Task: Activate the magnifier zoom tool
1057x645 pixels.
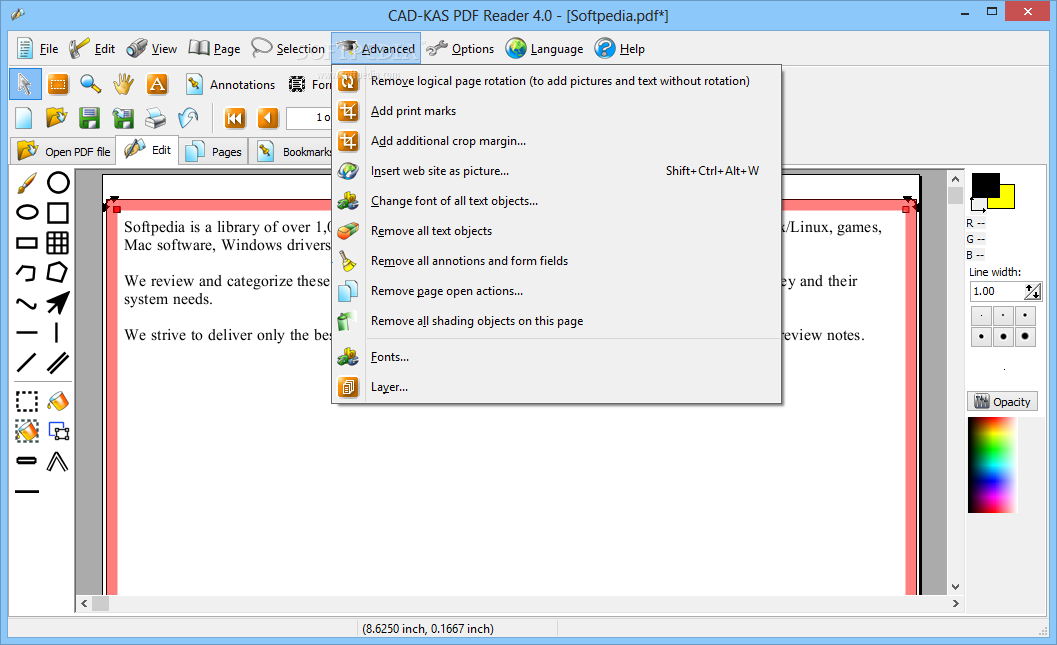Action: pyautogui.click(x=91, y=84)
